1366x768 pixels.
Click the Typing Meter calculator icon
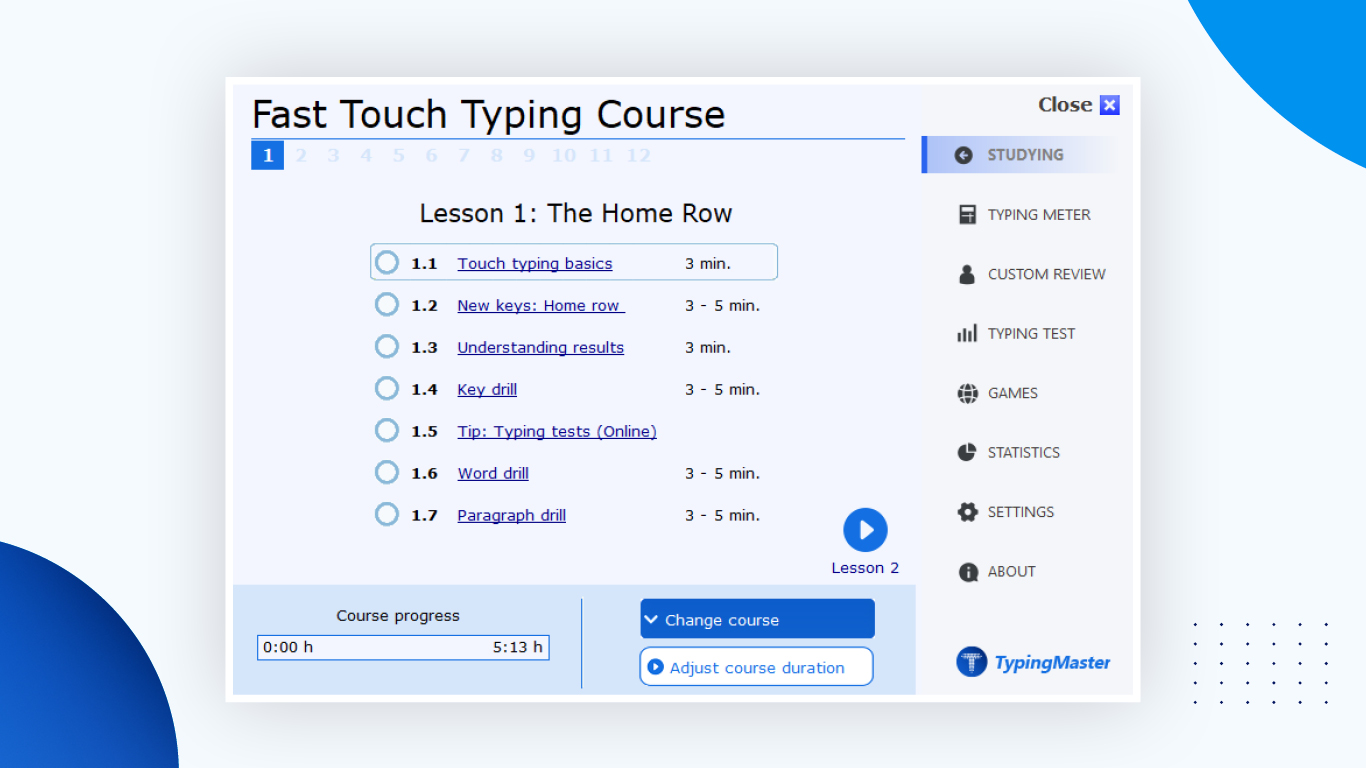coord(967,215)
